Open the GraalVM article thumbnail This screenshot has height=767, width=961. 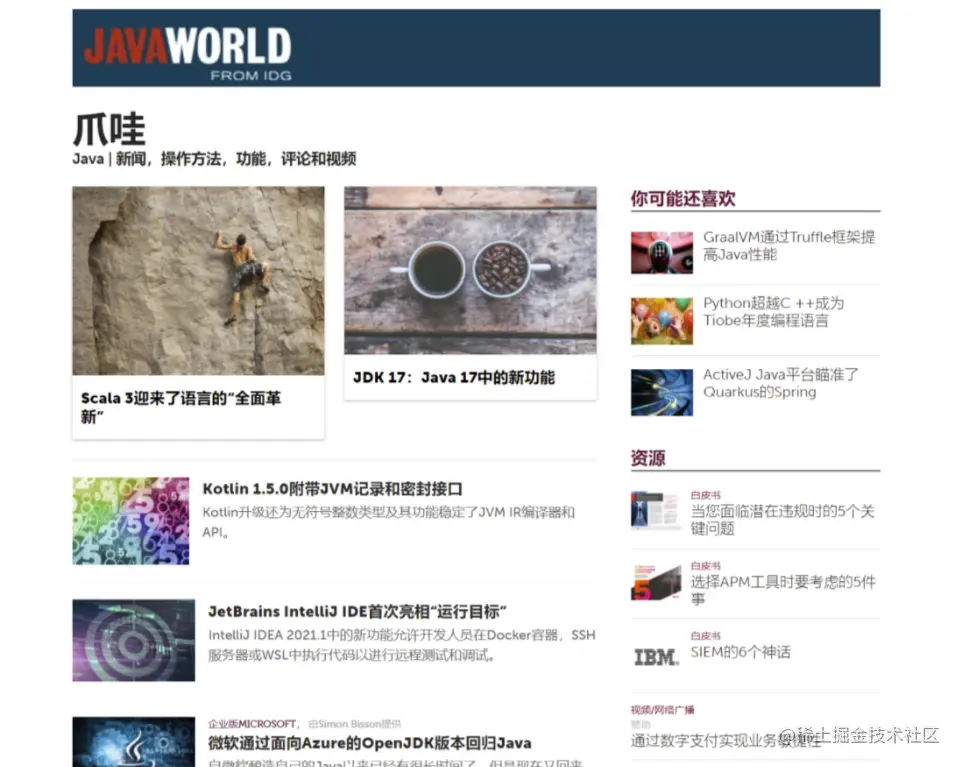tap(662, 253)
